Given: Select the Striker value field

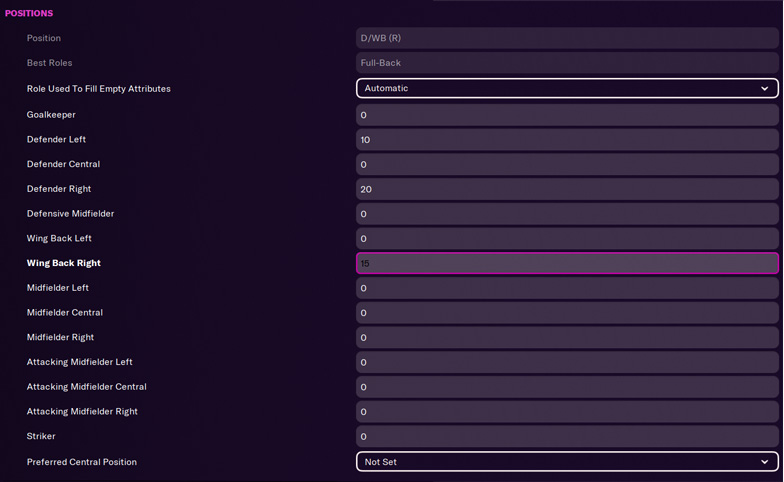Looking at the screenshot, I should coord(567,436).
